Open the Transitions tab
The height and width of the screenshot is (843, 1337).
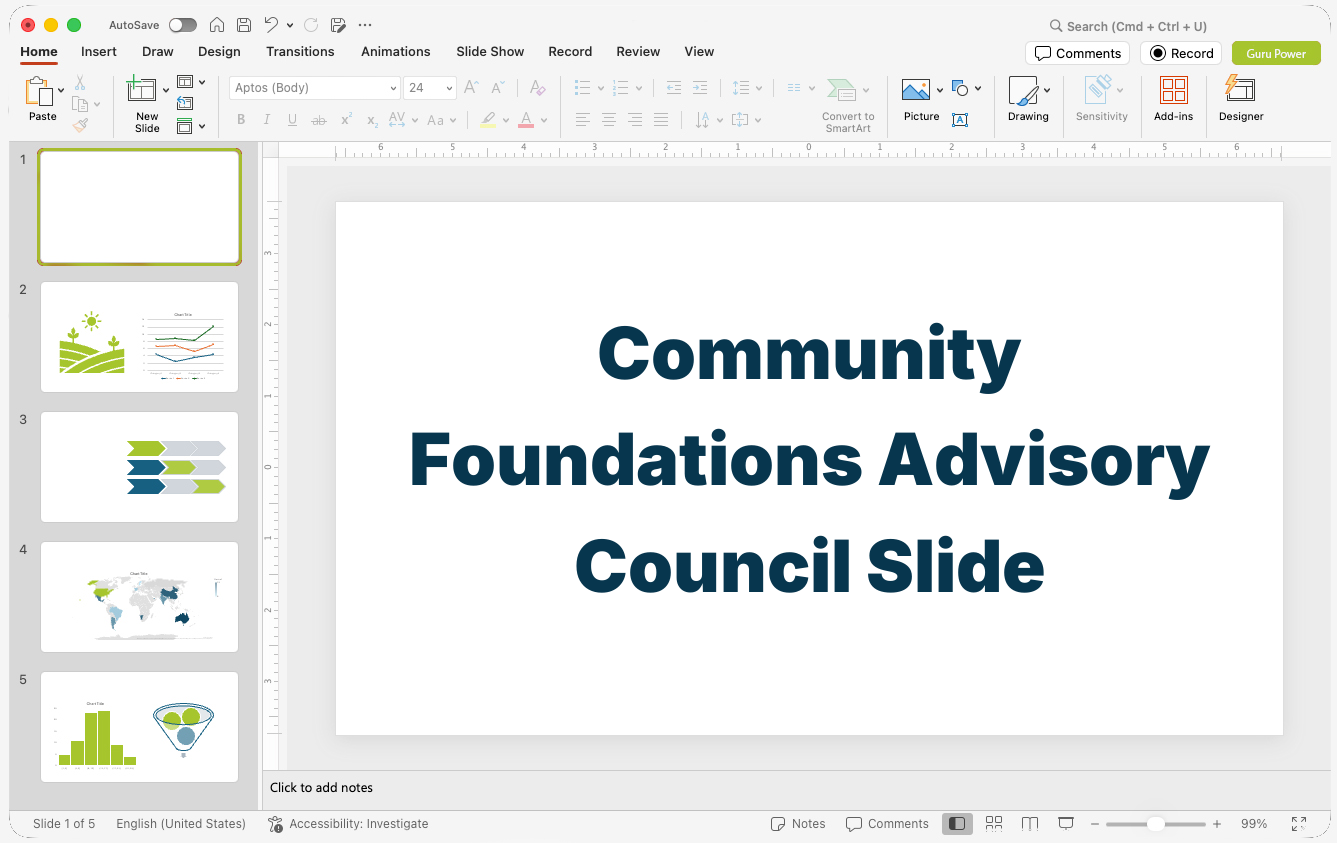click(300, 51)
